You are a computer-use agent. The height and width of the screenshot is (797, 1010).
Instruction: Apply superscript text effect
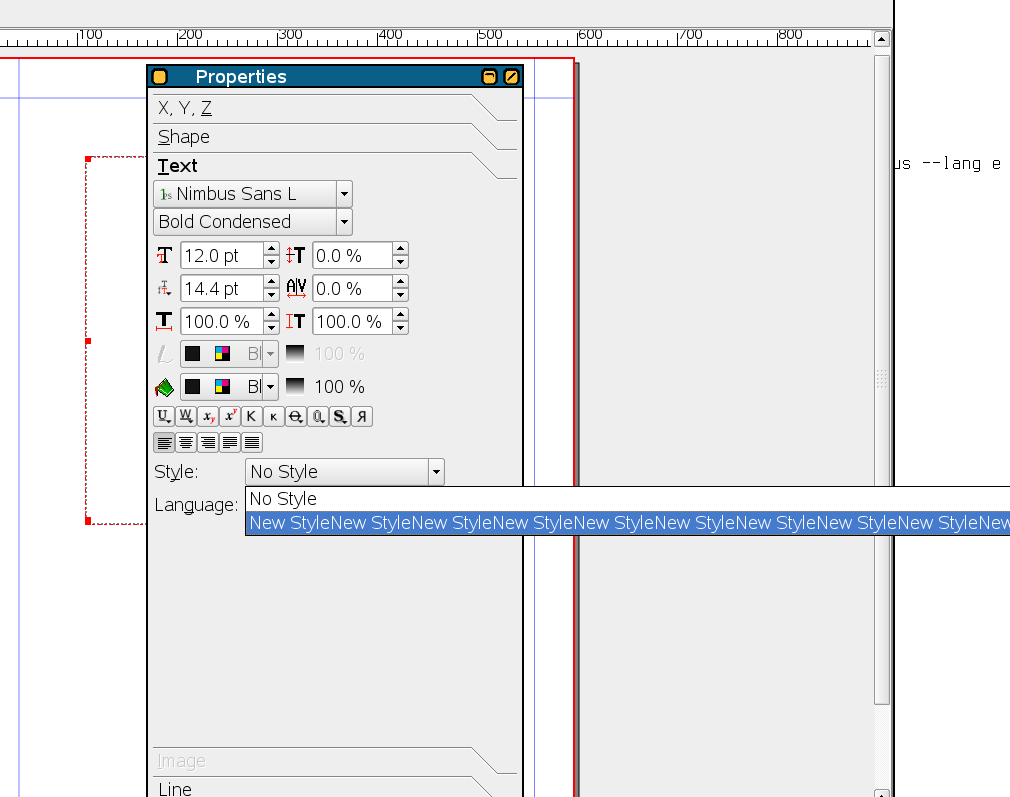point(230,416)
